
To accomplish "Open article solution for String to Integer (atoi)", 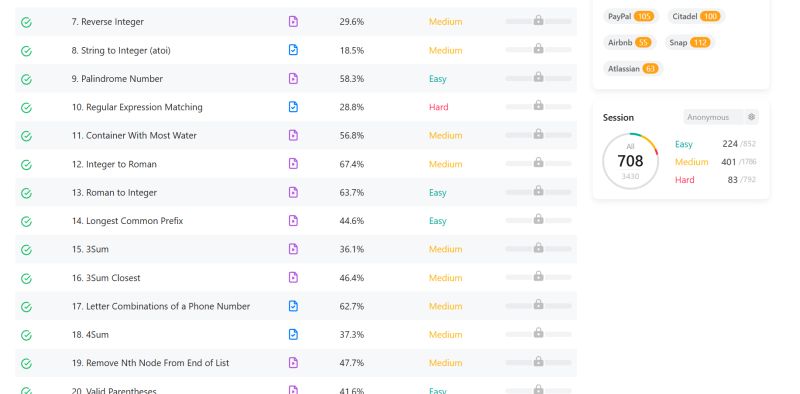I will click(x=293, y=50).
